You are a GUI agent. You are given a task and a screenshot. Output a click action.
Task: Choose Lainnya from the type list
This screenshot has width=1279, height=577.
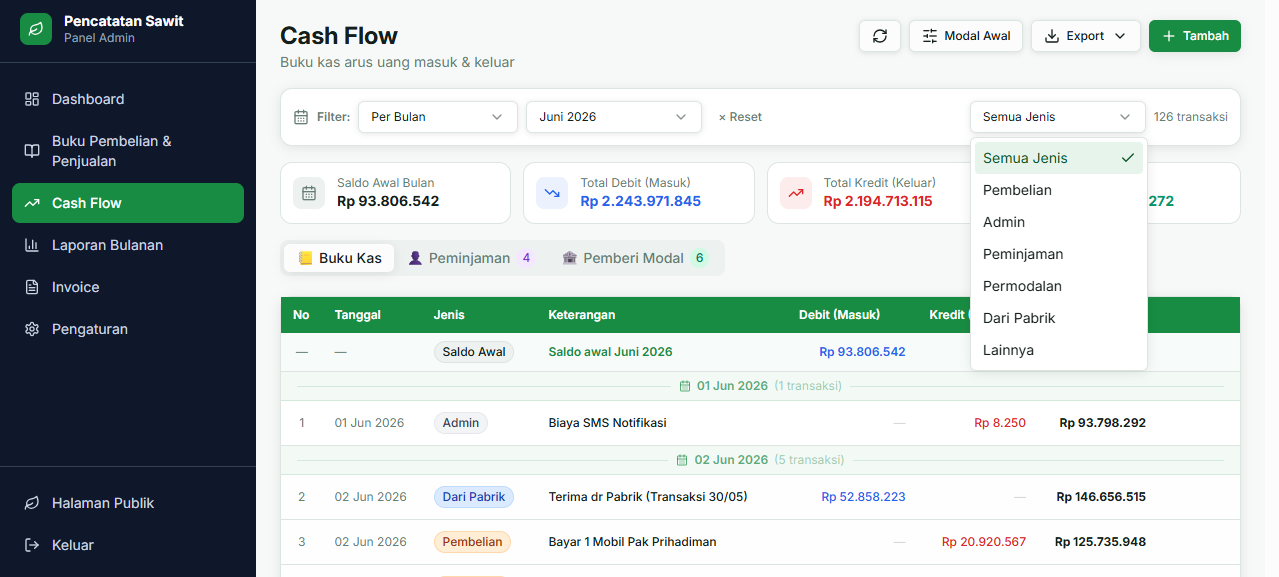pos(1059,350)
